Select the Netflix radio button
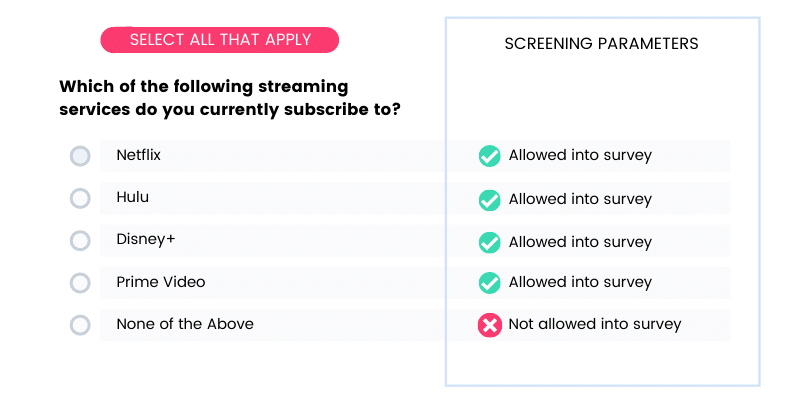This screenshot has height=400, width=800. [x=80, y=156]
